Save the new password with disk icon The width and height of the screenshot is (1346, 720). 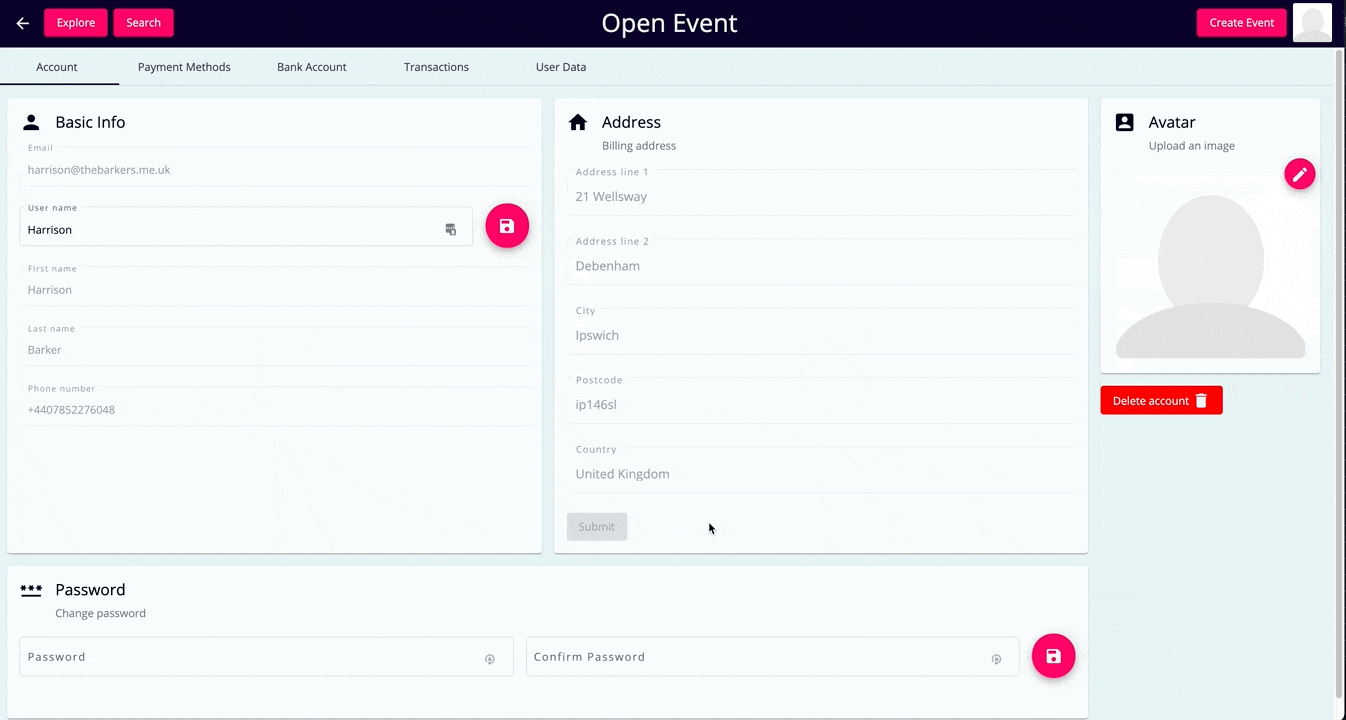coord(1053,656)
